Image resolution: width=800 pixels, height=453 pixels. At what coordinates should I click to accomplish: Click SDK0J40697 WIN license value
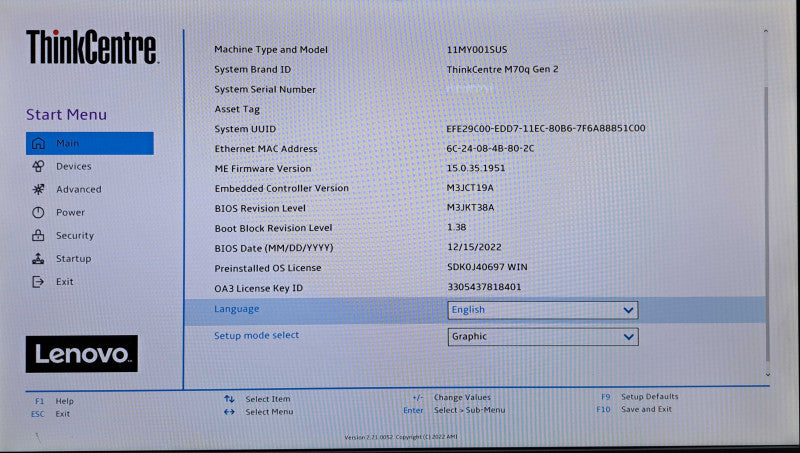[x=487, y=267]
